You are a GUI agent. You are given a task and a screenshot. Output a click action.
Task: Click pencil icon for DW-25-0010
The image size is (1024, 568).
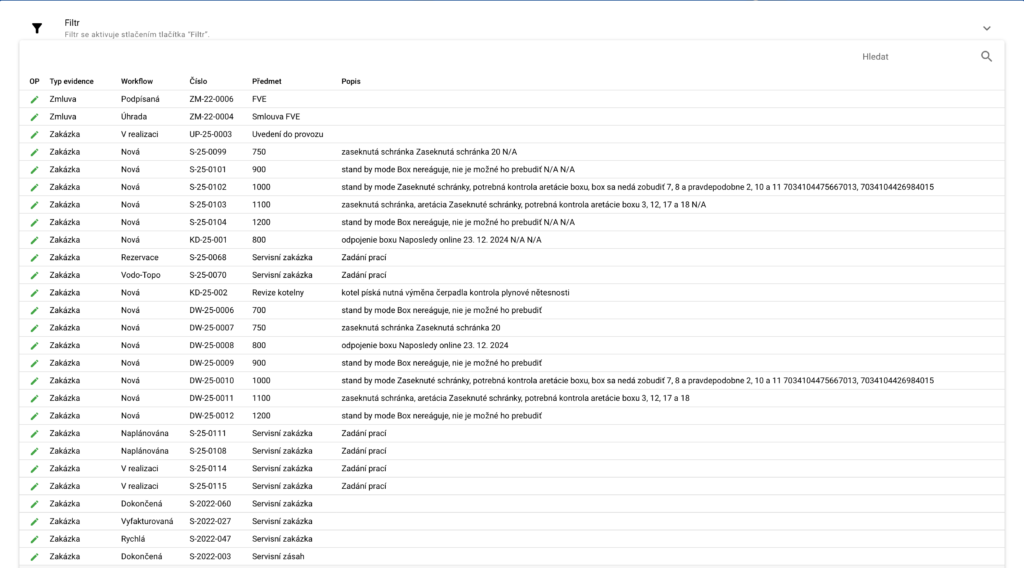click(x=34, y=380)
